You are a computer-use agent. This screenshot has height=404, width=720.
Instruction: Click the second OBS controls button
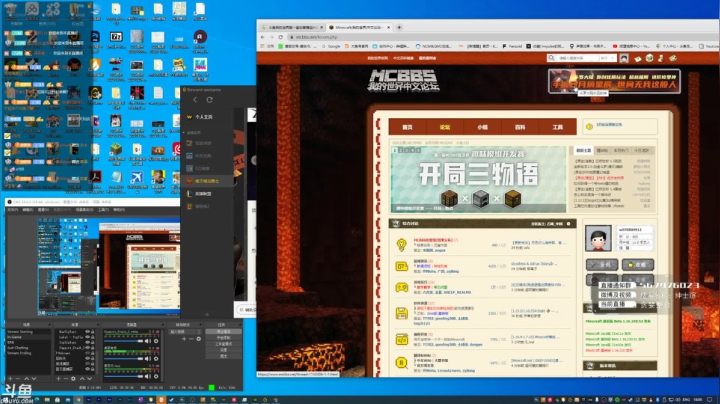click(224, 337)
